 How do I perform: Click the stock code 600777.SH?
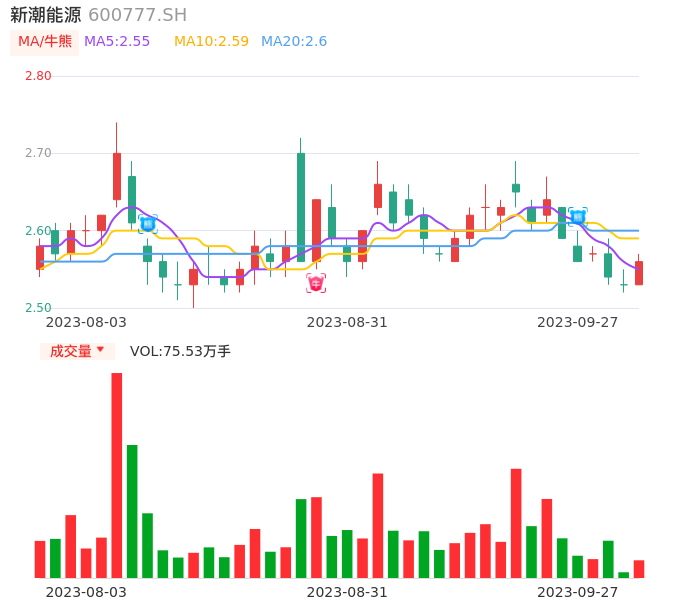[x=138, y=15]
